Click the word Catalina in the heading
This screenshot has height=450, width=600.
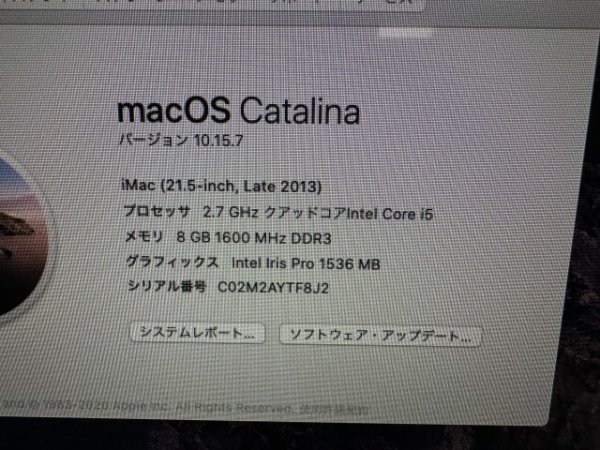pyautogui.click(x=300, y=111)
